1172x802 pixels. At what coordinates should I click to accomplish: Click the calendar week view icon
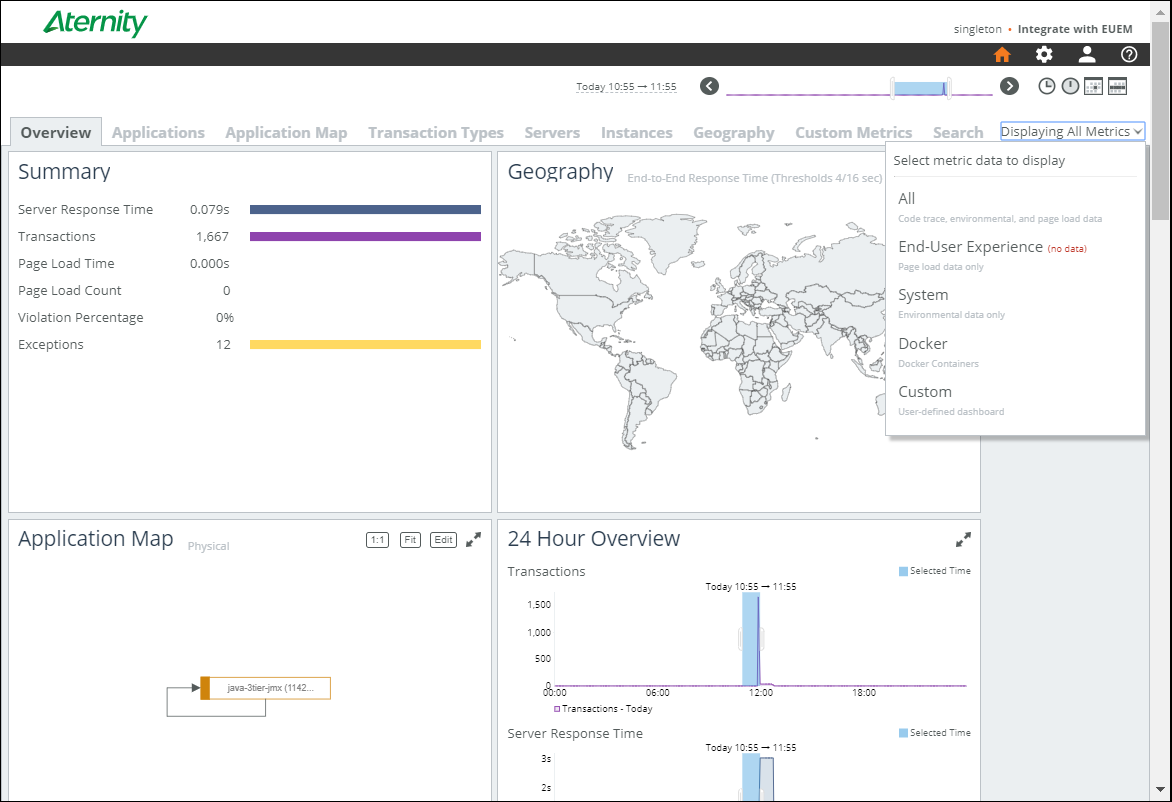tap(1117, 86)
